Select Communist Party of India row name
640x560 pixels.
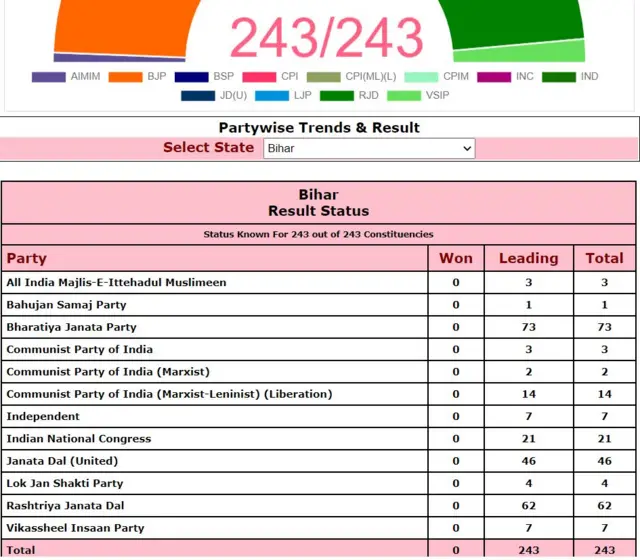pos(80,349)
